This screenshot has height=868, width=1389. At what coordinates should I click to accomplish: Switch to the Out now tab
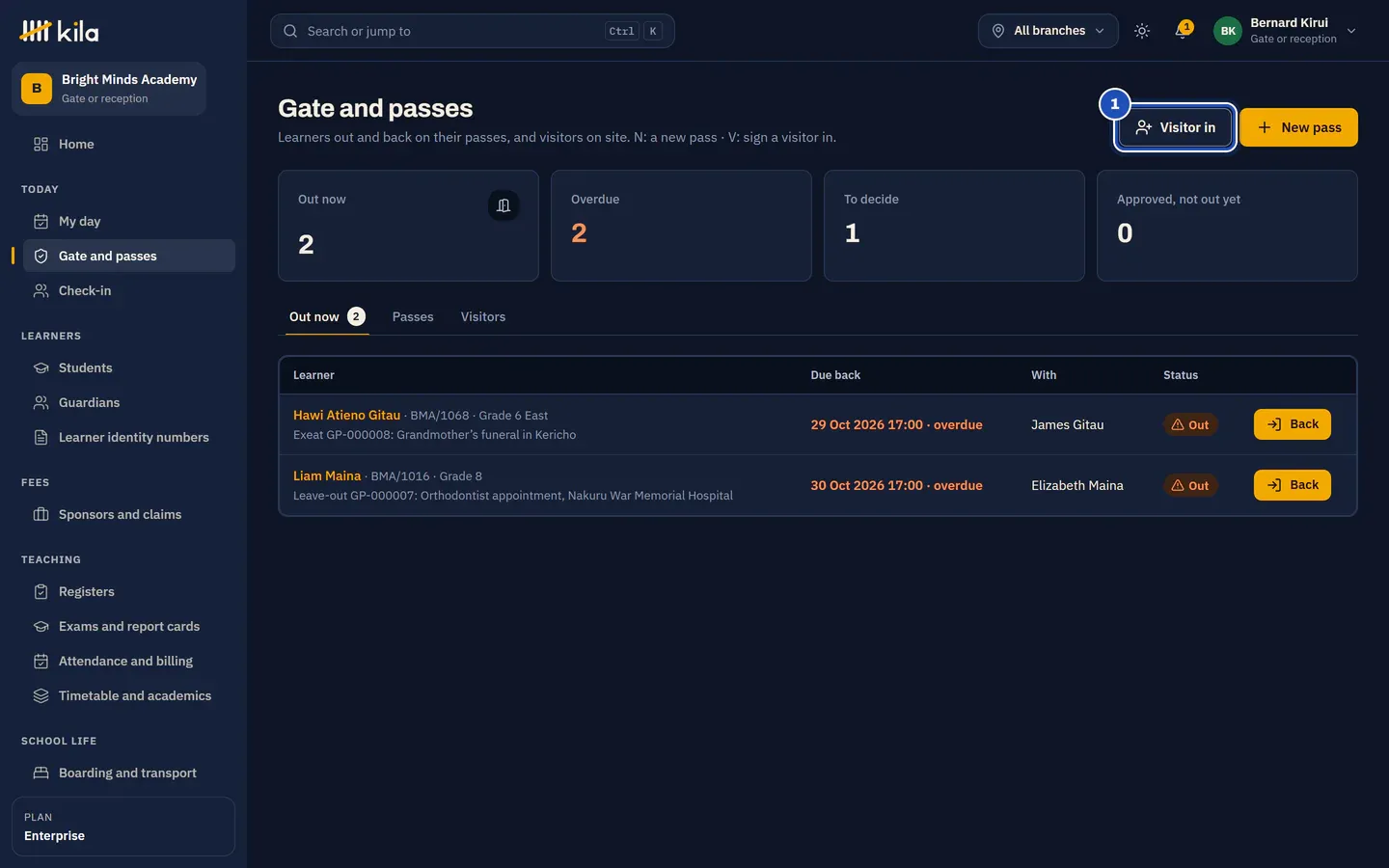(327, 316)
